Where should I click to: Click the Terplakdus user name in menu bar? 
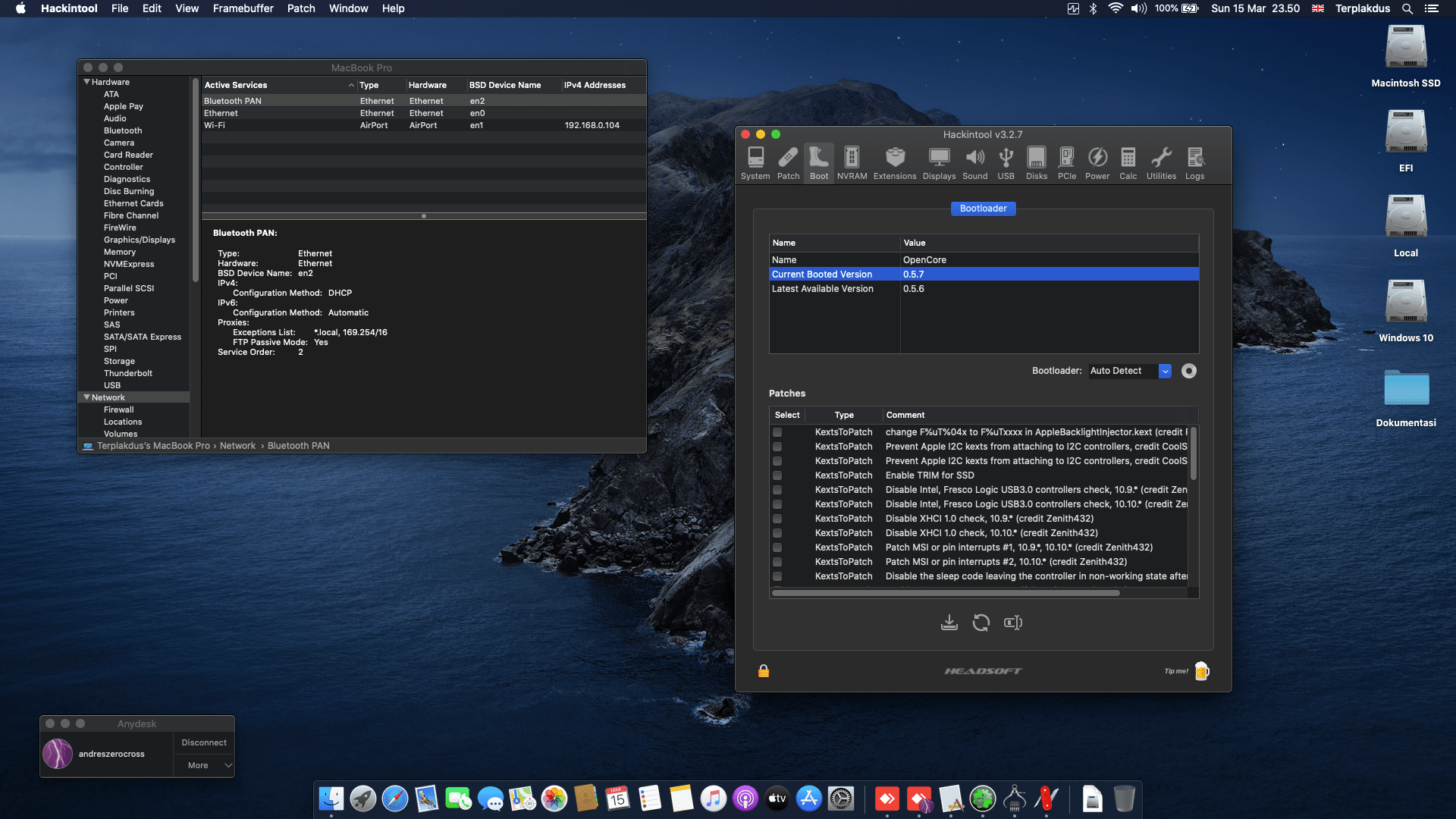click(1363, 8)
